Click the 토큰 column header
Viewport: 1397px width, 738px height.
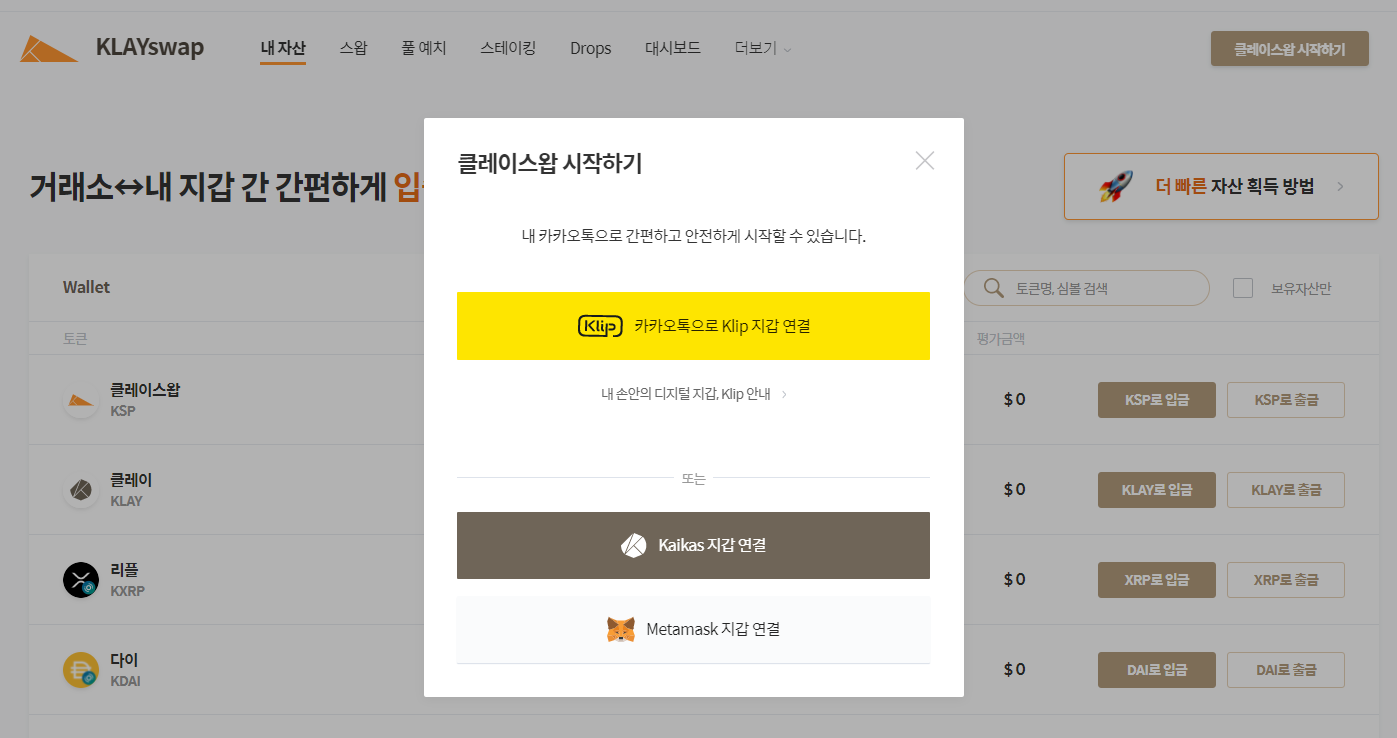[75, 339]
